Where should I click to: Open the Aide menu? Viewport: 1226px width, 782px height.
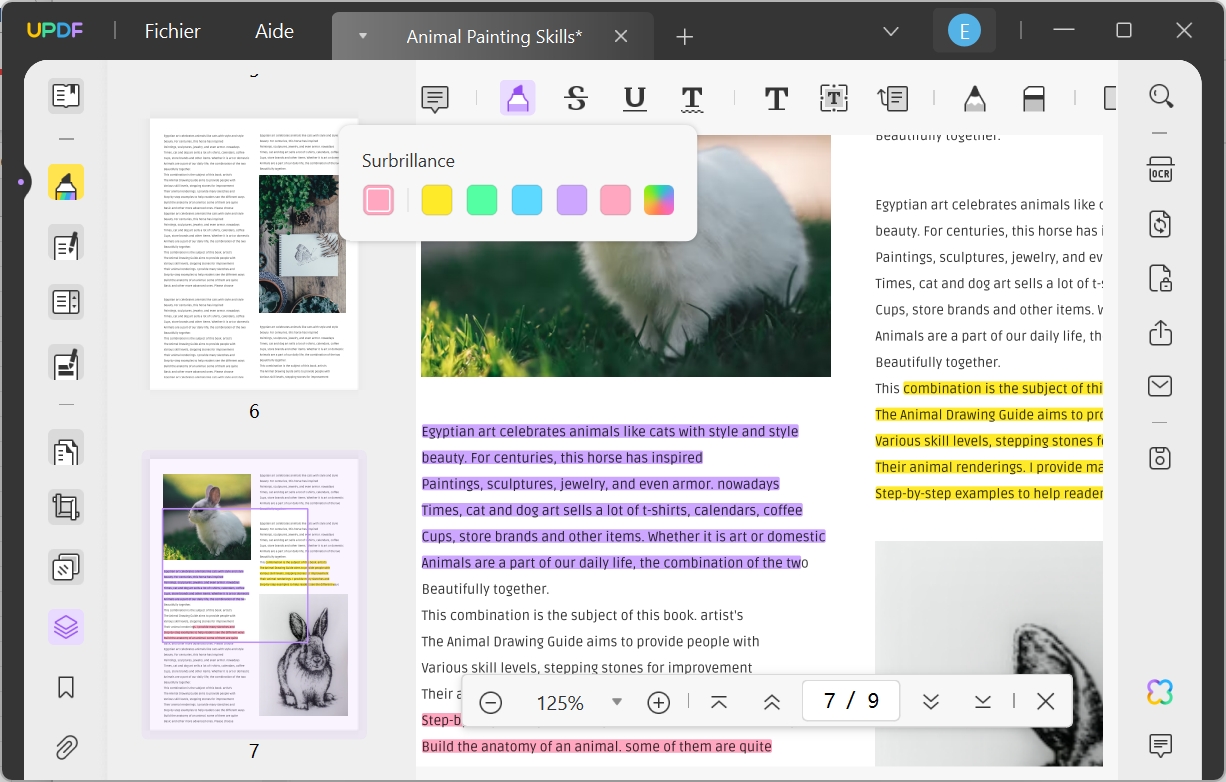274,31
